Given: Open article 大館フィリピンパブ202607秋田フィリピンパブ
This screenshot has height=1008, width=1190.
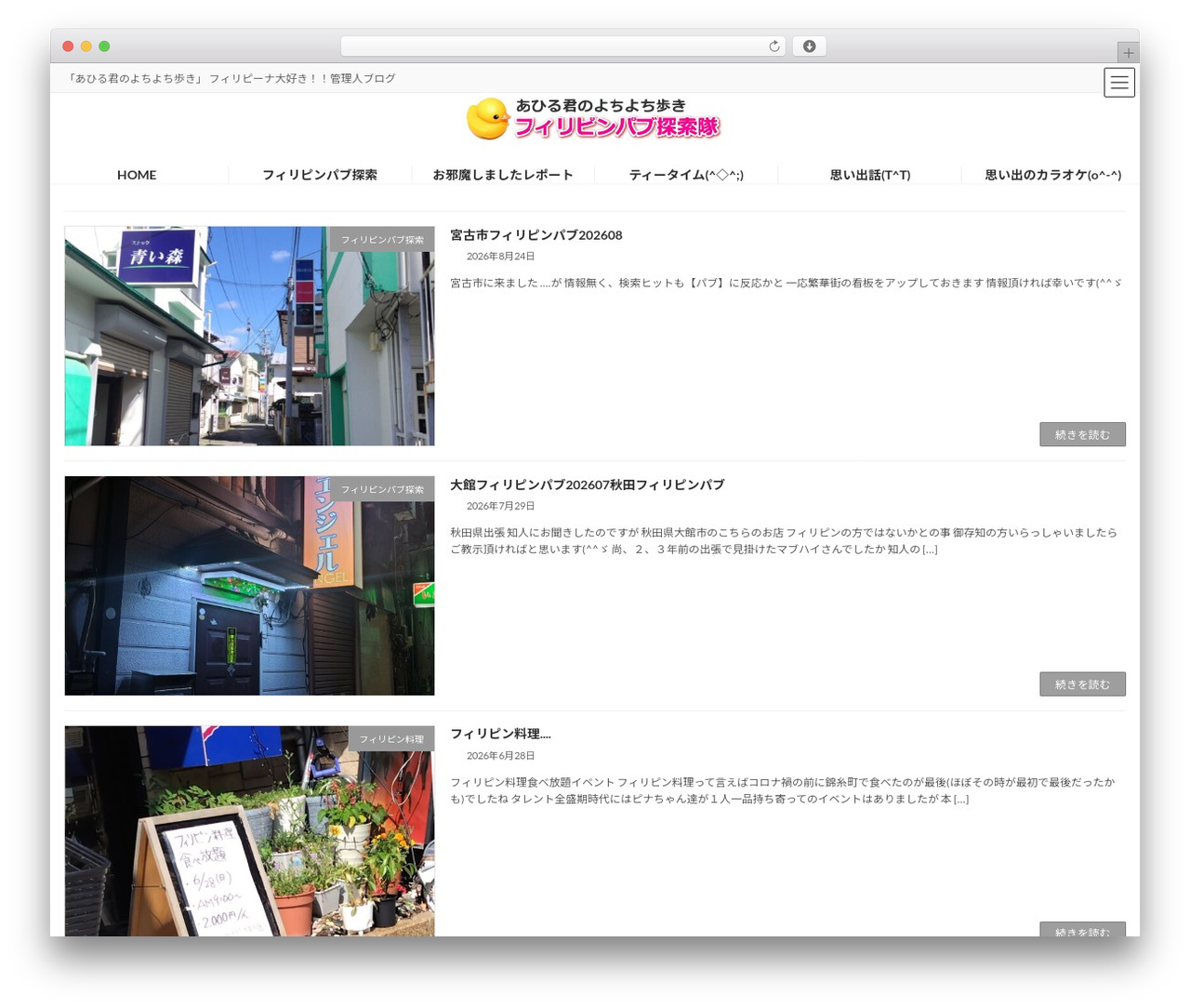Looking at the screenshot, I should 588,484.
